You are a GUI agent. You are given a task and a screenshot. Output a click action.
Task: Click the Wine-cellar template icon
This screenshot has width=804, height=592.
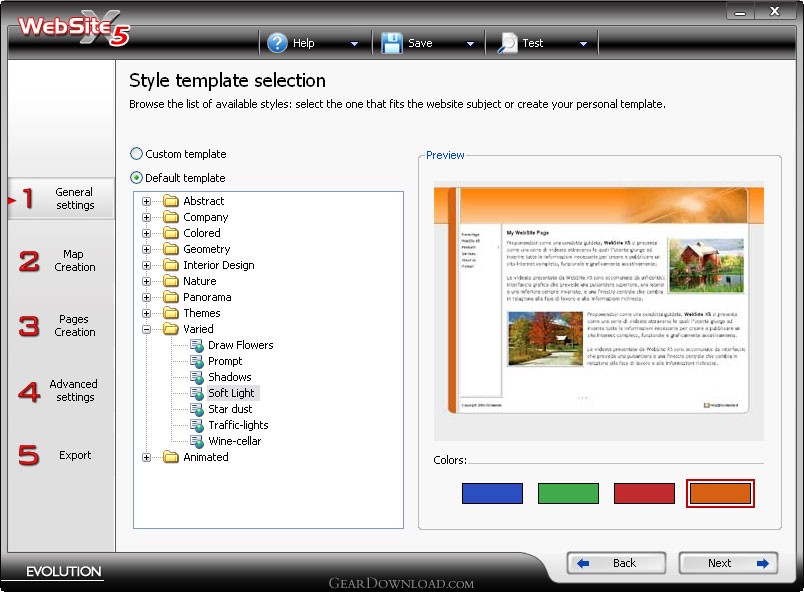pyautogui.click(x=197, y=441)
